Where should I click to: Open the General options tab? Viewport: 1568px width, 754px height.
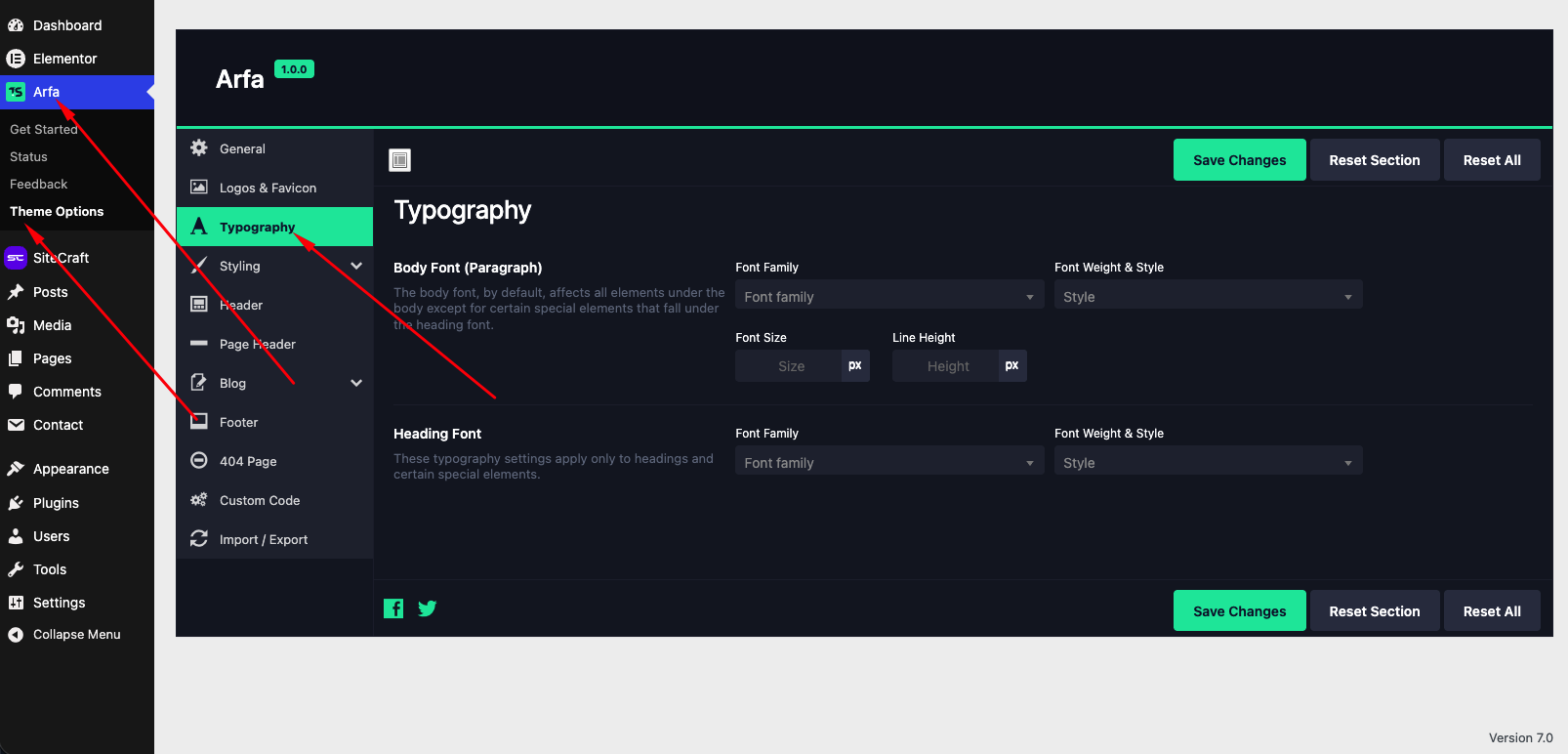(x=274, y=148)
